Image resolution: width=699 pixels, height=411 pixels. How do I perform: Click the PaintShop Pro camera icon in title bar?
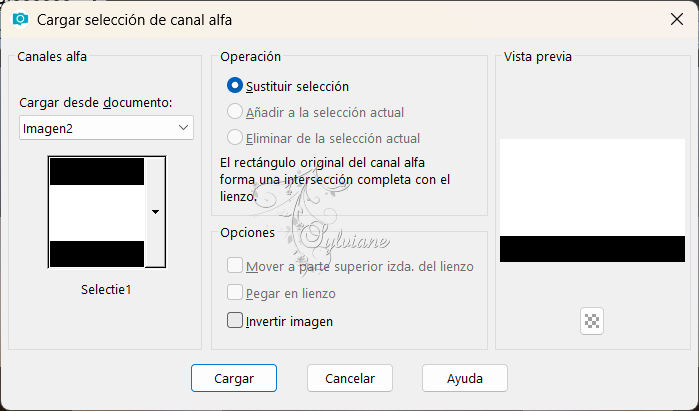(x=21, y=19)
